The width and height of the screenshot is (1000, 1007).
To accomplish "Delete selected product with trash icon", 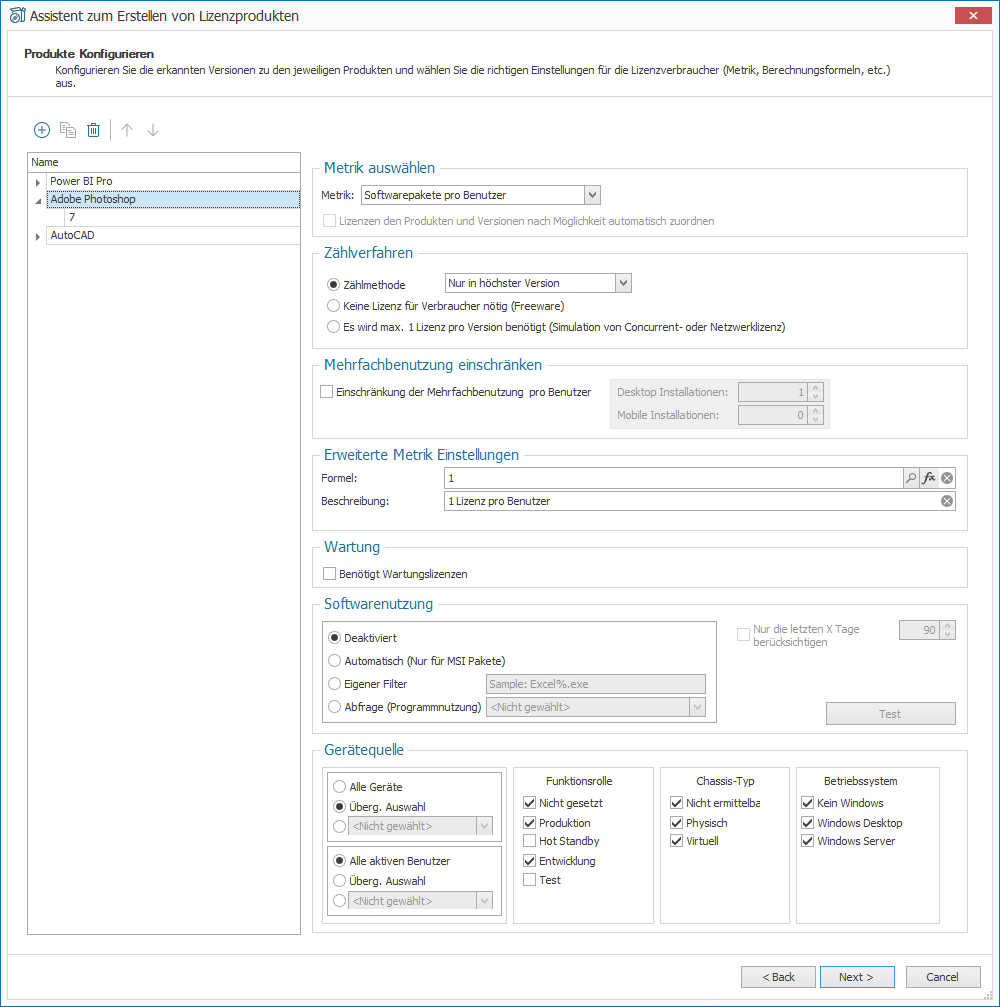I will [x=94, y=130].
